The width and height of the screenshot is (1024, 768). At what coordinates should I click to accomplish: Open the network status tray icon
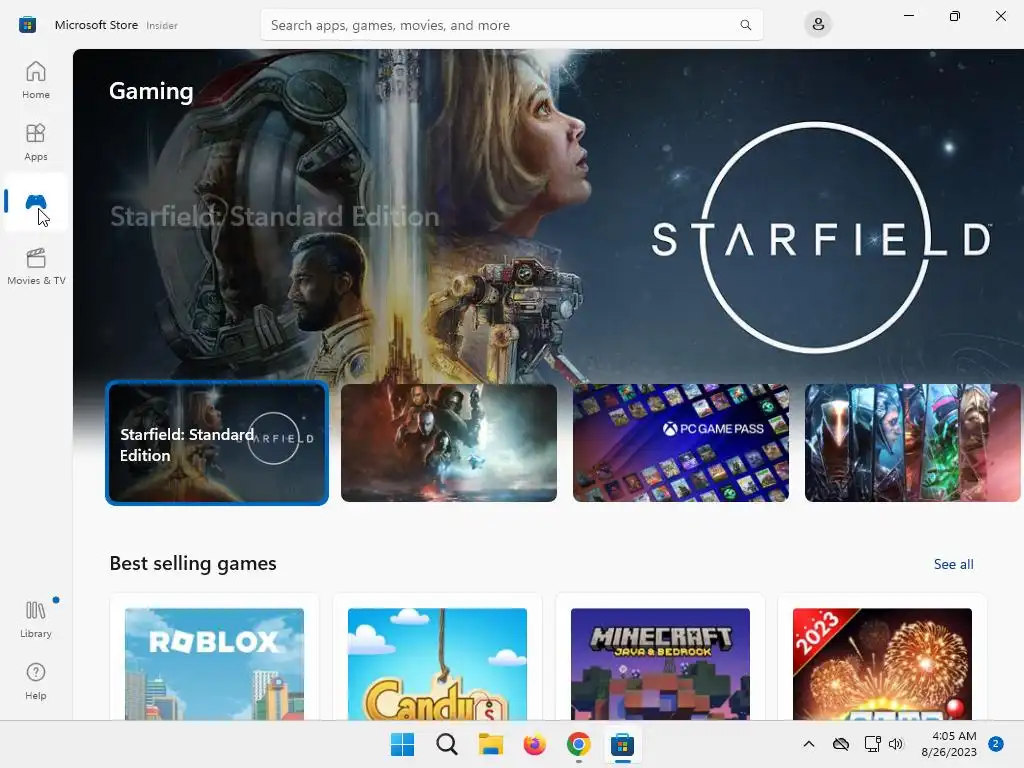click(x=872, y=744)
